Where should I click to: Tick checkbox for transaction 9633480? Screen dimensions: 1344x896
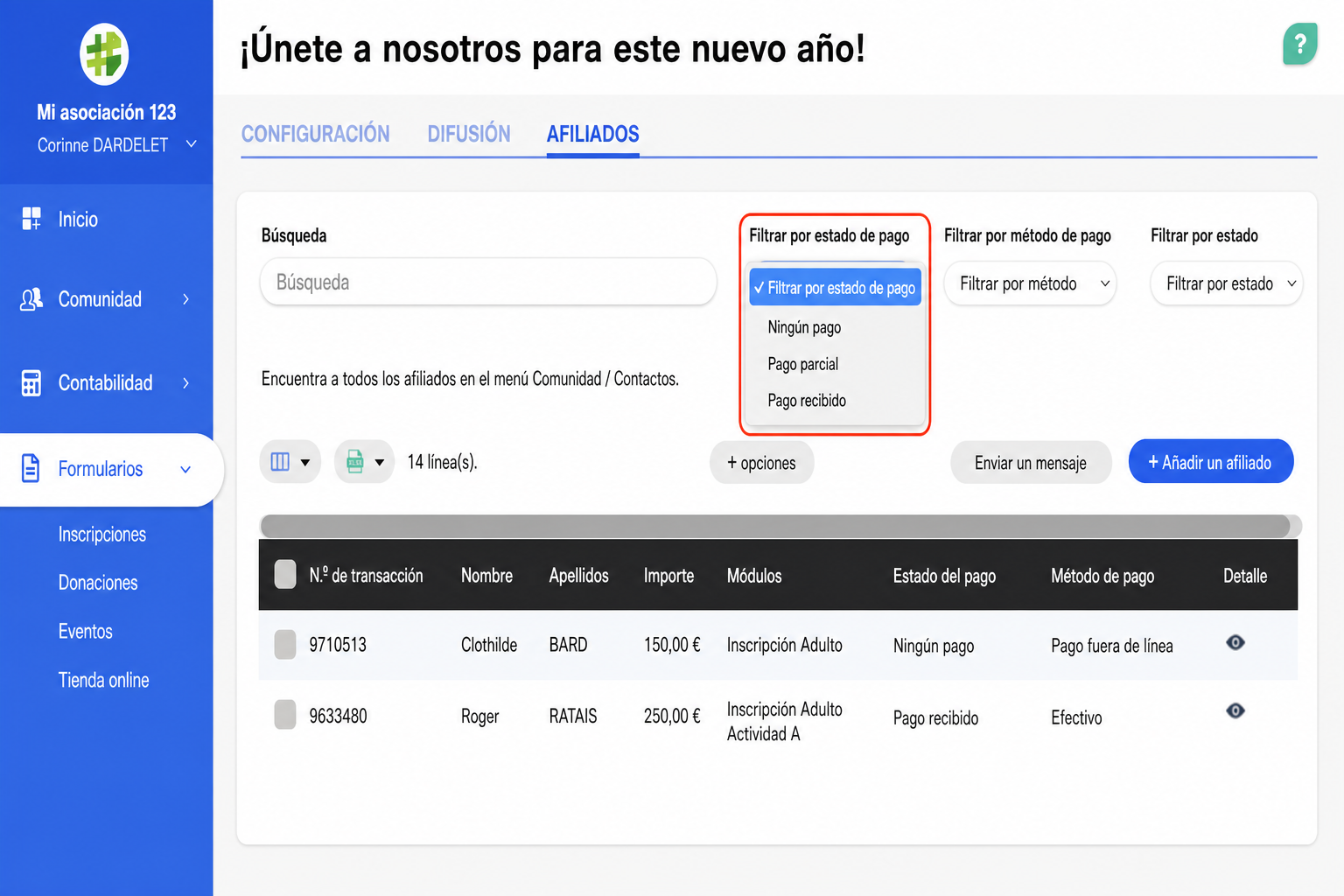pos(285,715)
